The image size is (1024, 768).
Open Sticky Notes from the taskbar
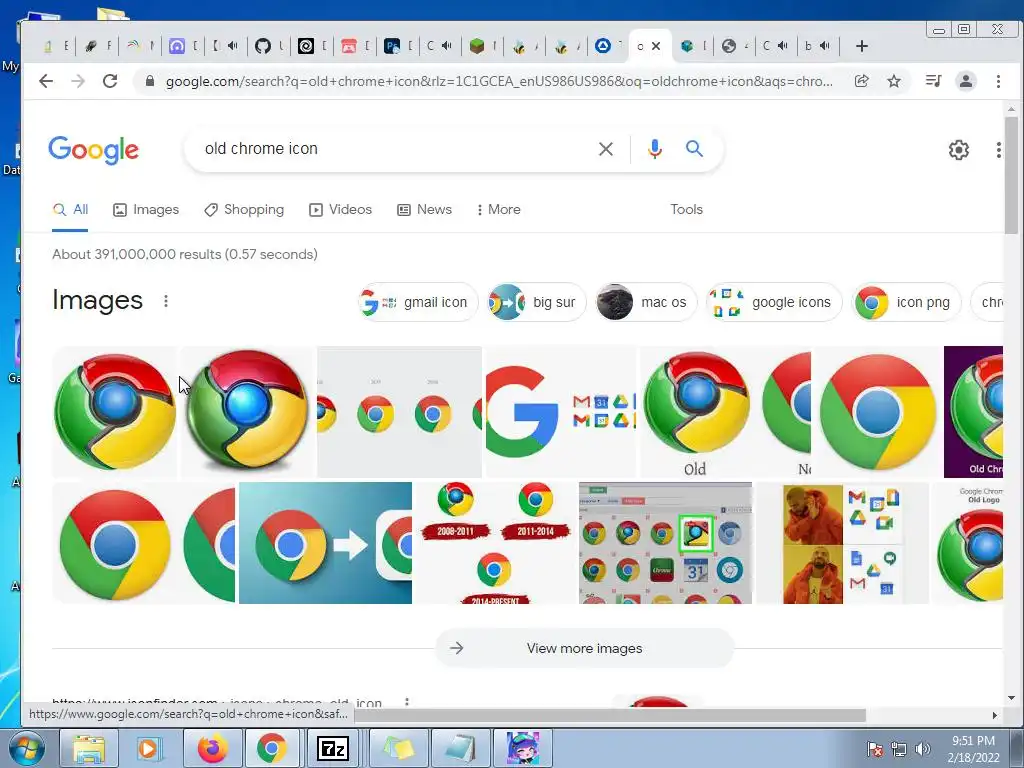398,748
